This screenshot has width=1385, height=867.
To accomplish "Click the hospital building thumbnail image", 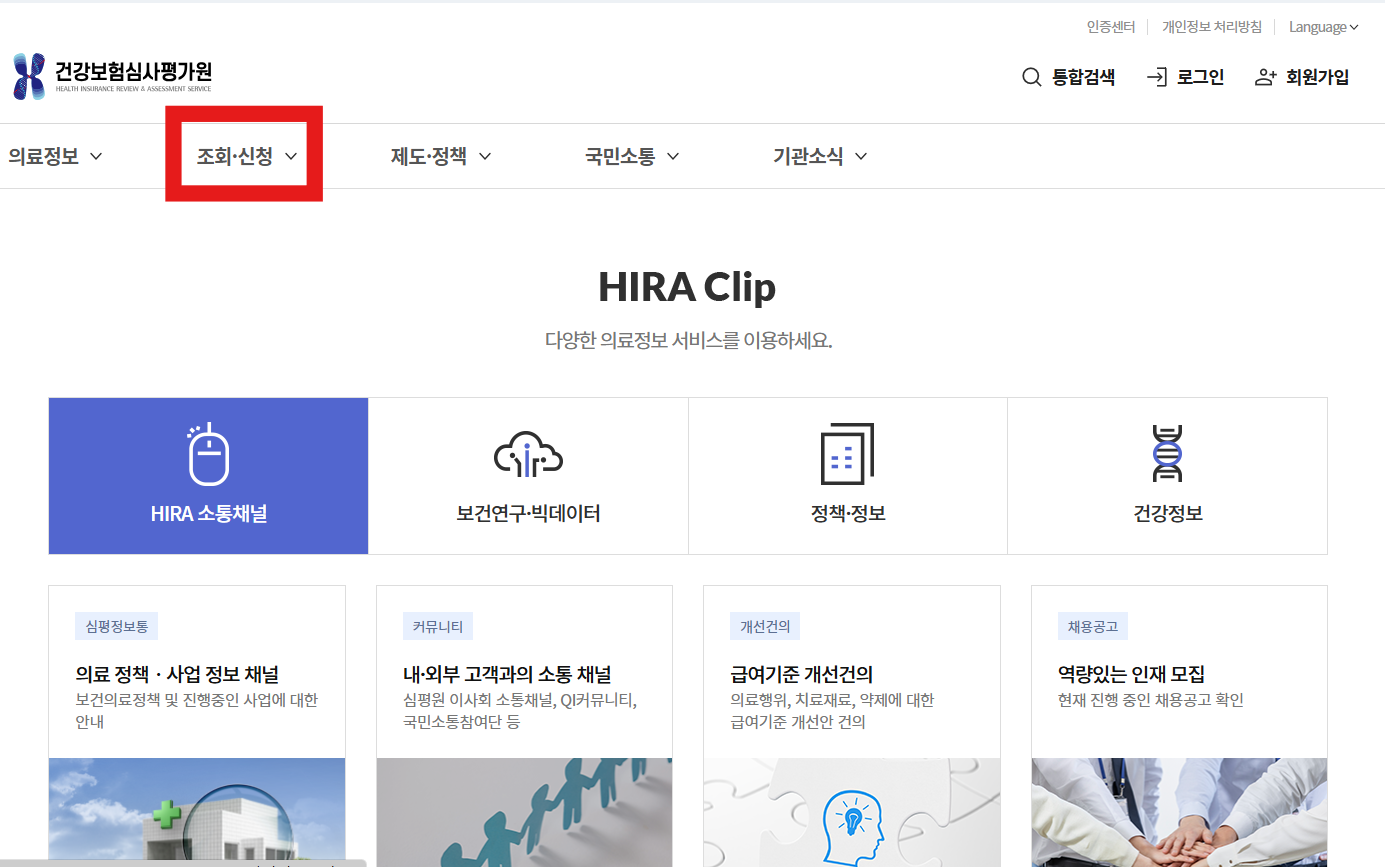I will point(197,812).
